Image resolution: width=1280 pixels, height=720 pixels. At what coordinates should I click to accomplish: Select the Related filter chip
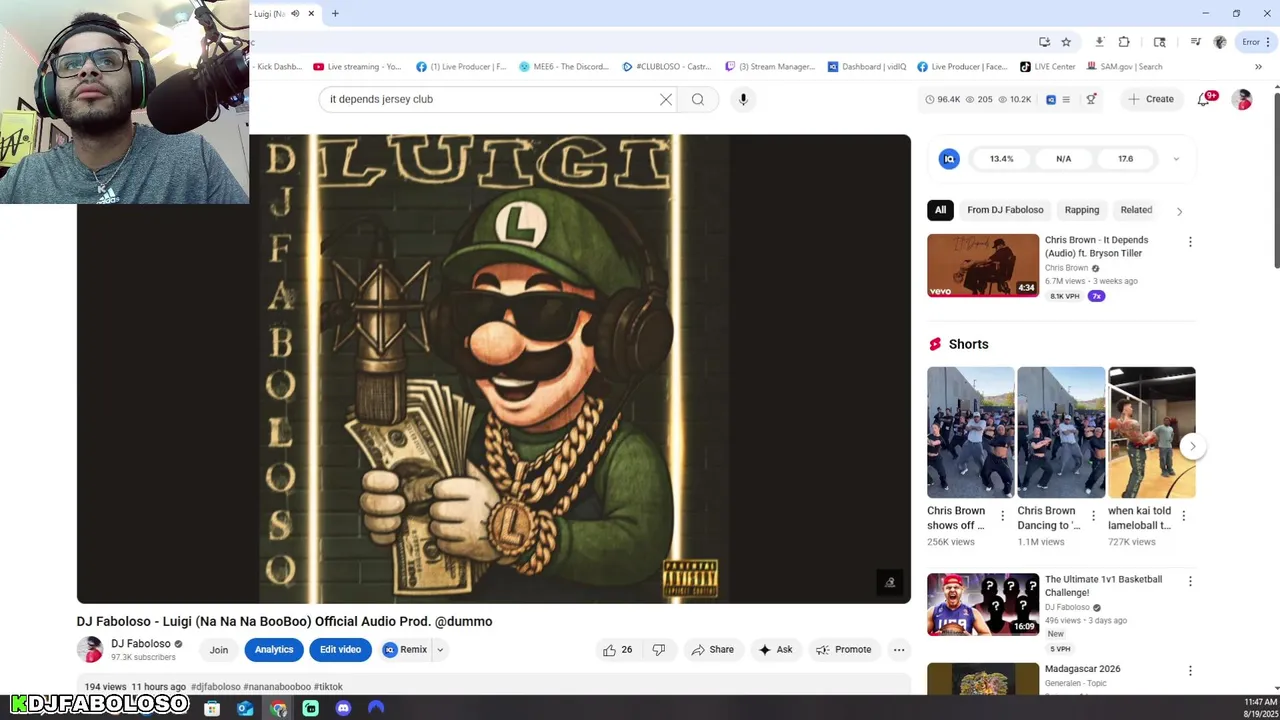pyautogui.click(x=1136, y=210)
